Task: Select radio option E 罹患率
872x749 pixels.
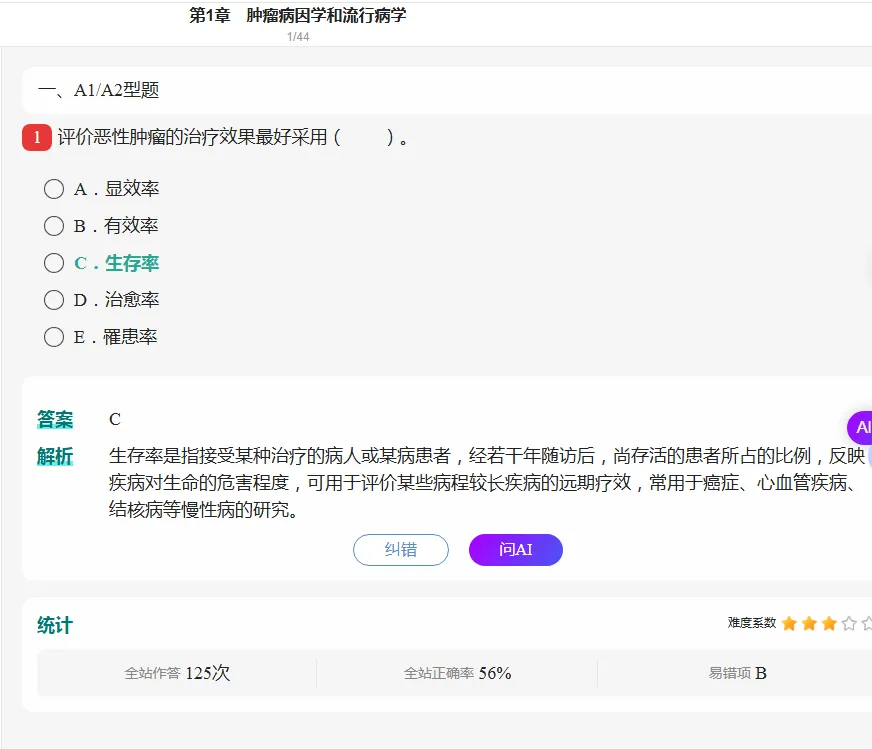Action: (x=54, y=337)
